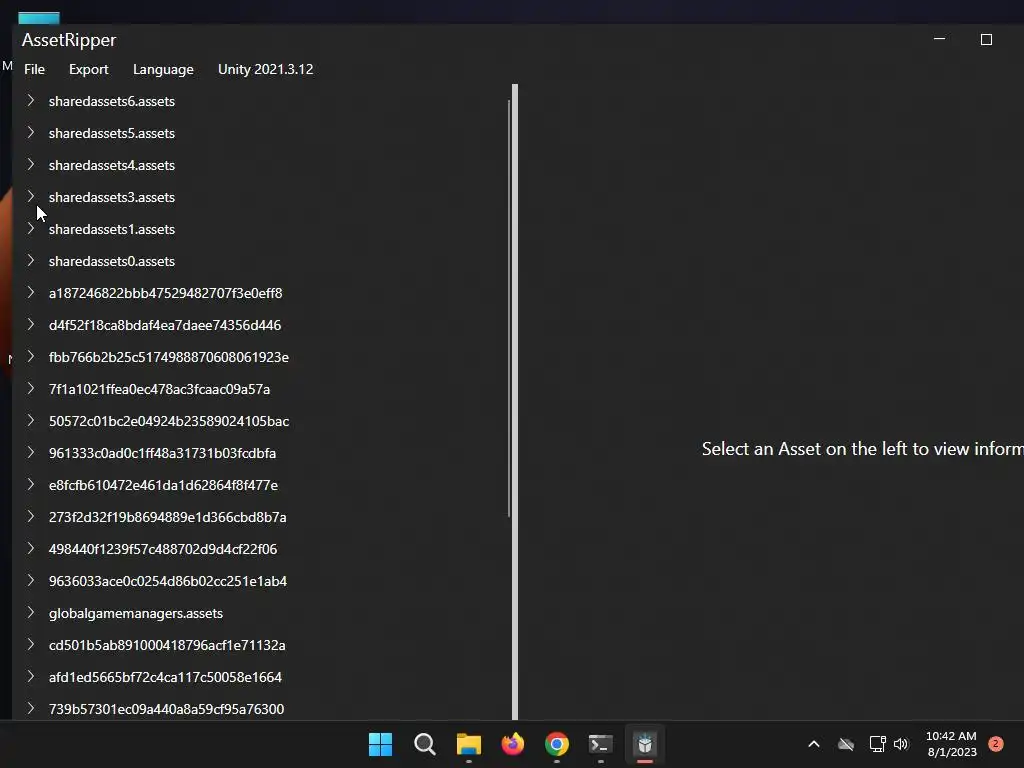Viewport: 1024px width, 768px height.
Task: Select file afd1ed5665bf72c4ca117c50058e1664
Action: tap(165, 677)
